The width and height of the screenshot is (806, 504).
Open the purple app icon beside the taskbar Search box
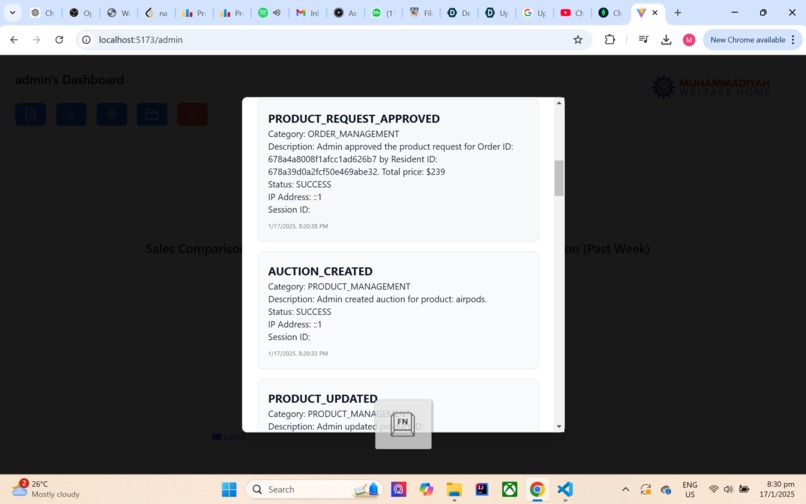click(398, 489)
